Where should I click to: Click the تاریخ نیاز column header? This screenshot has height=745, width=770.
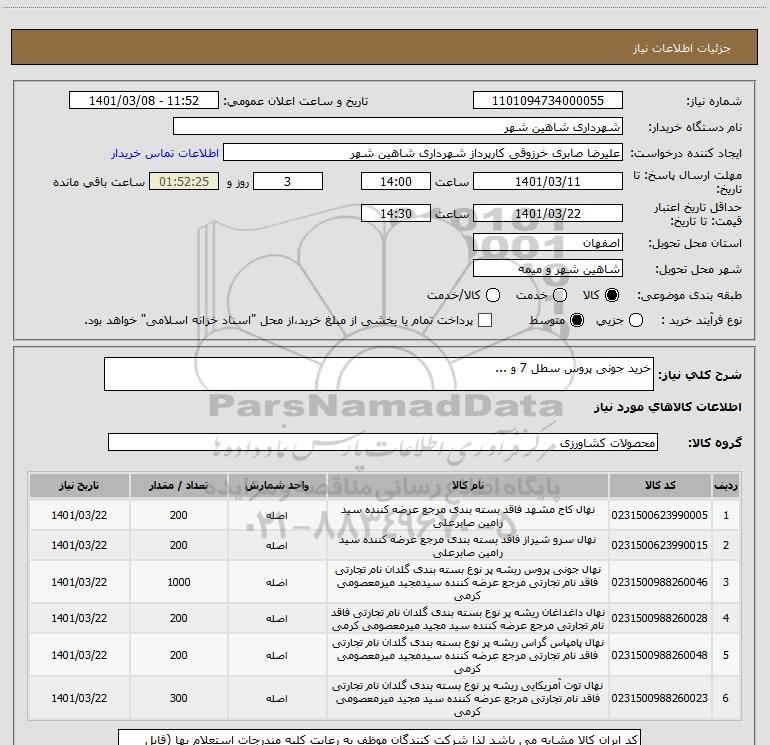tap(79, 485)
